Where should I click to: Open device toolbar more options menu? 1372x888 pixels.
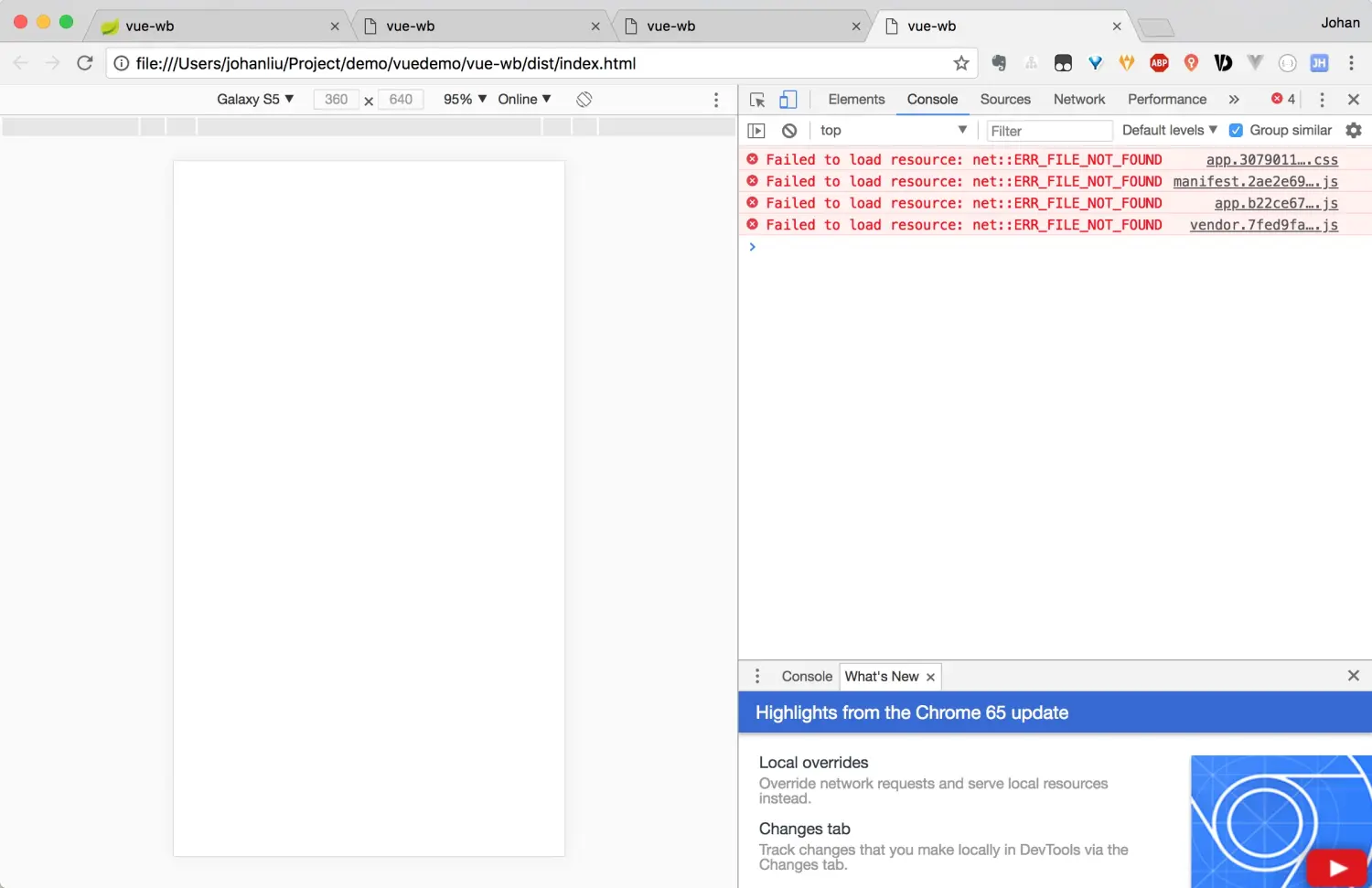pyautogui.click(x=716, y=99)
